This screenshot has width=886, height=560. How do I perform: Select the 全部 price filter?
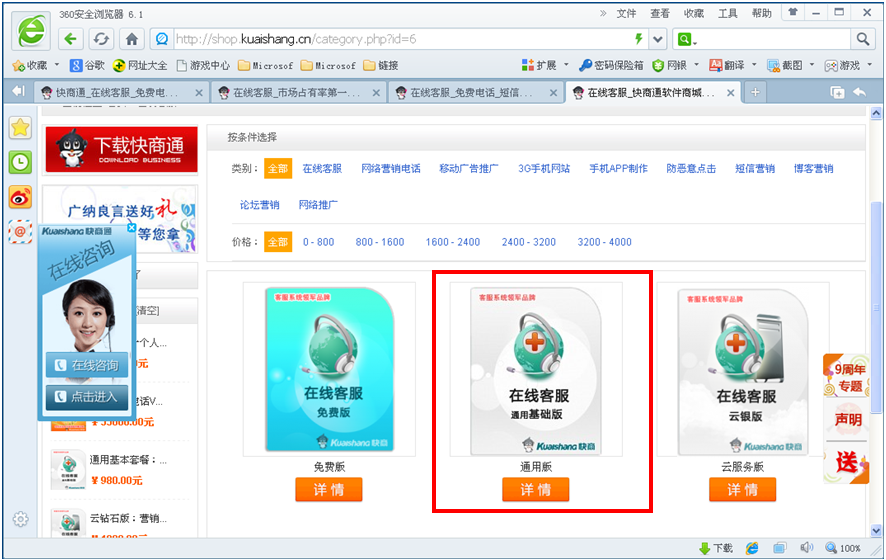278,242
